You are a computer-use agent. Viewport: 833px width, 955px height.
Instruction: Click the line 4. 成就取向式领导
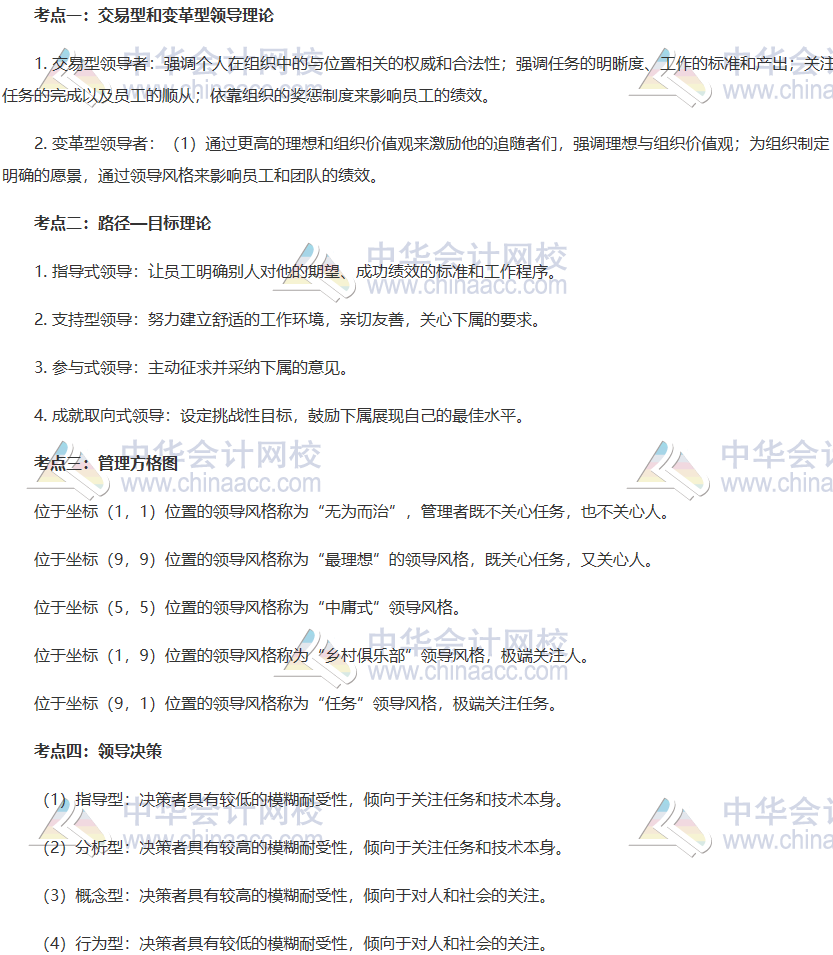click(x=279, y=416)
